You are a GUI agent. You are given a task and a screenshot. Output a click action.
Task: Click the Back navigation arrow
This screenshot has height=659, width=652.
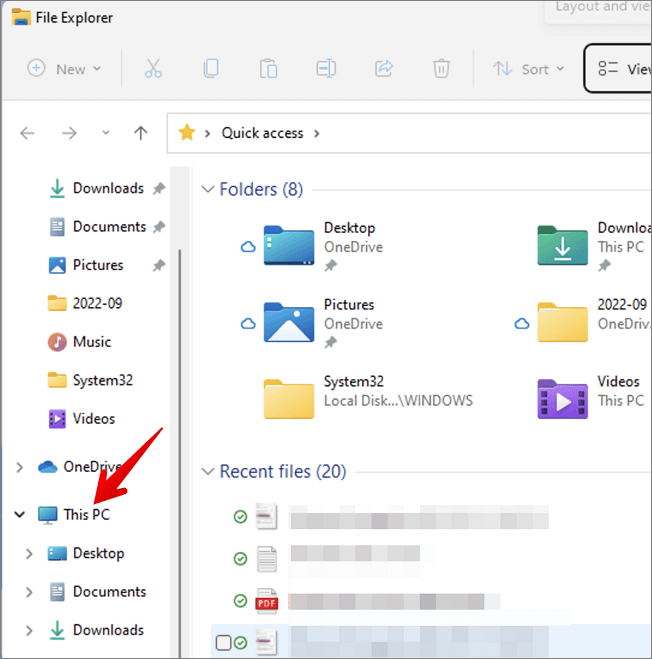pyautogui.click(x=28, y=133)
